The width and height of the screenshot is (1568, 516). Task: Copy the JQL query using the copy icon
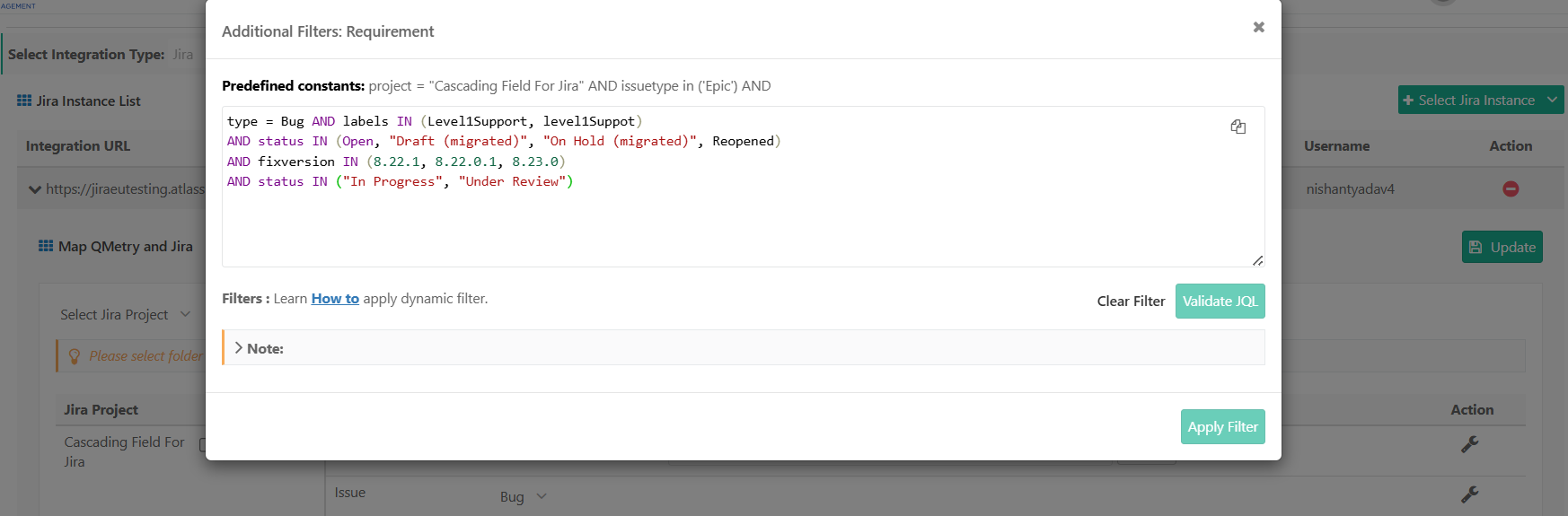tap(1238, 127)
